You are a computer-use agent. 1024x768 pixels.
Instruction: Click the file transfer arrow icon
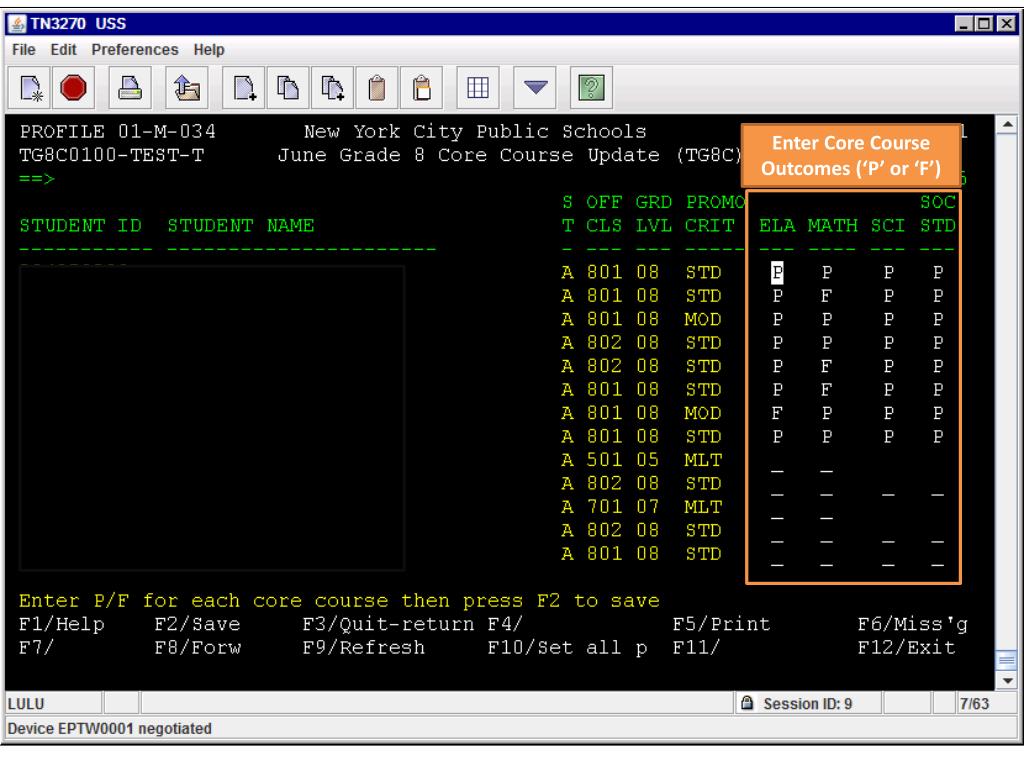click(187, 88)
